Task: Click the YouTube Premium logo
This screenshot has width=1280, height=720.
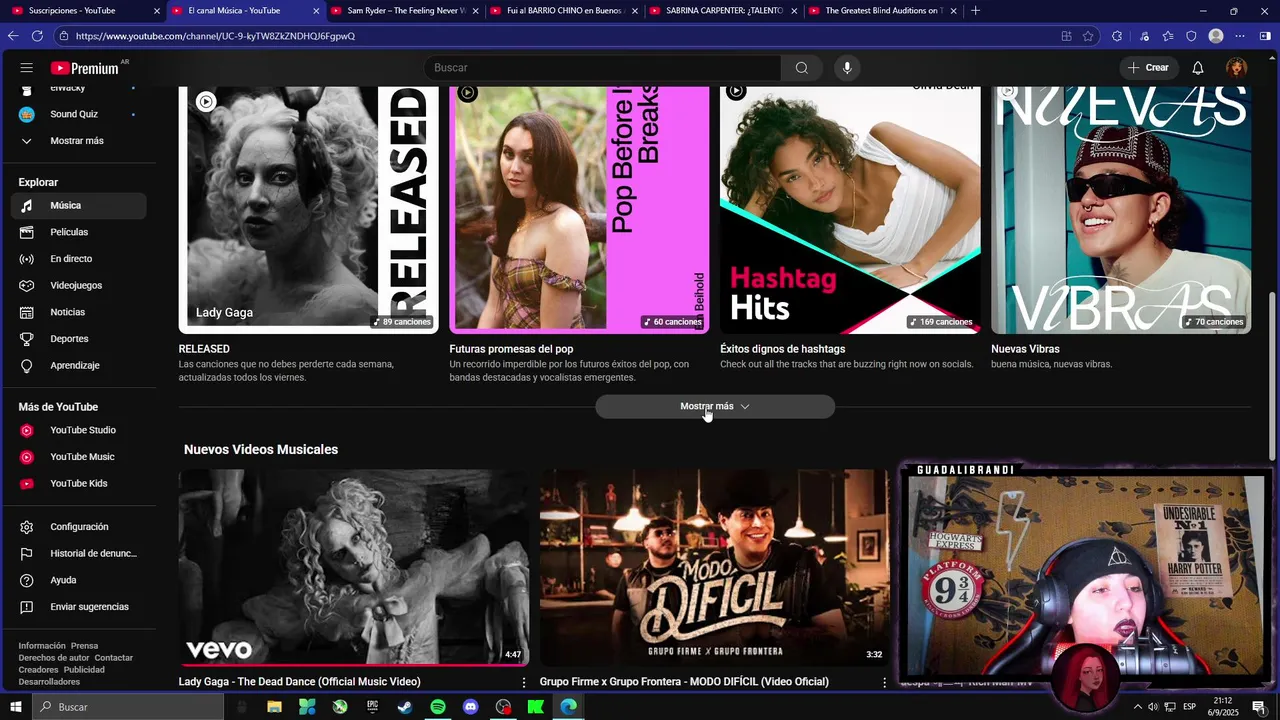Action: 87,68
